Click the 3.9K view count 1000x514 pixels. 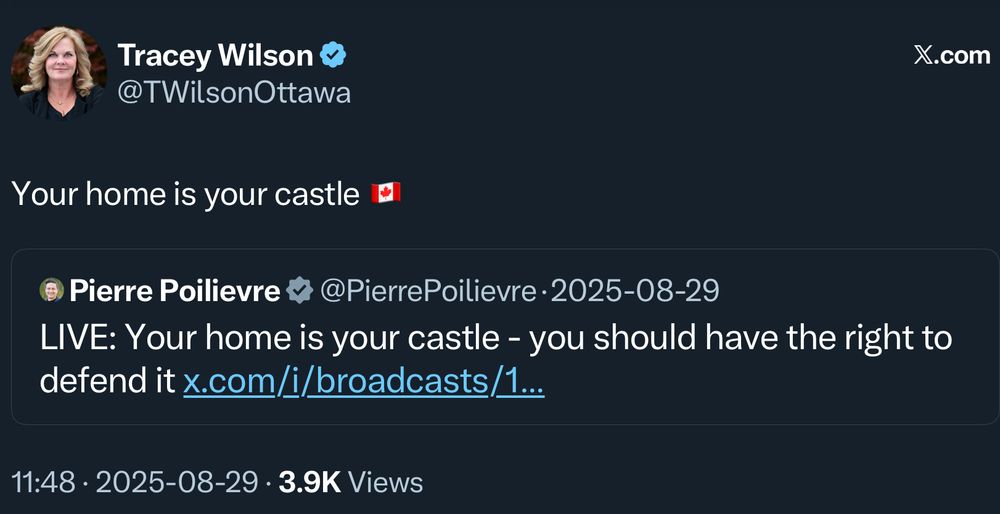310,482
